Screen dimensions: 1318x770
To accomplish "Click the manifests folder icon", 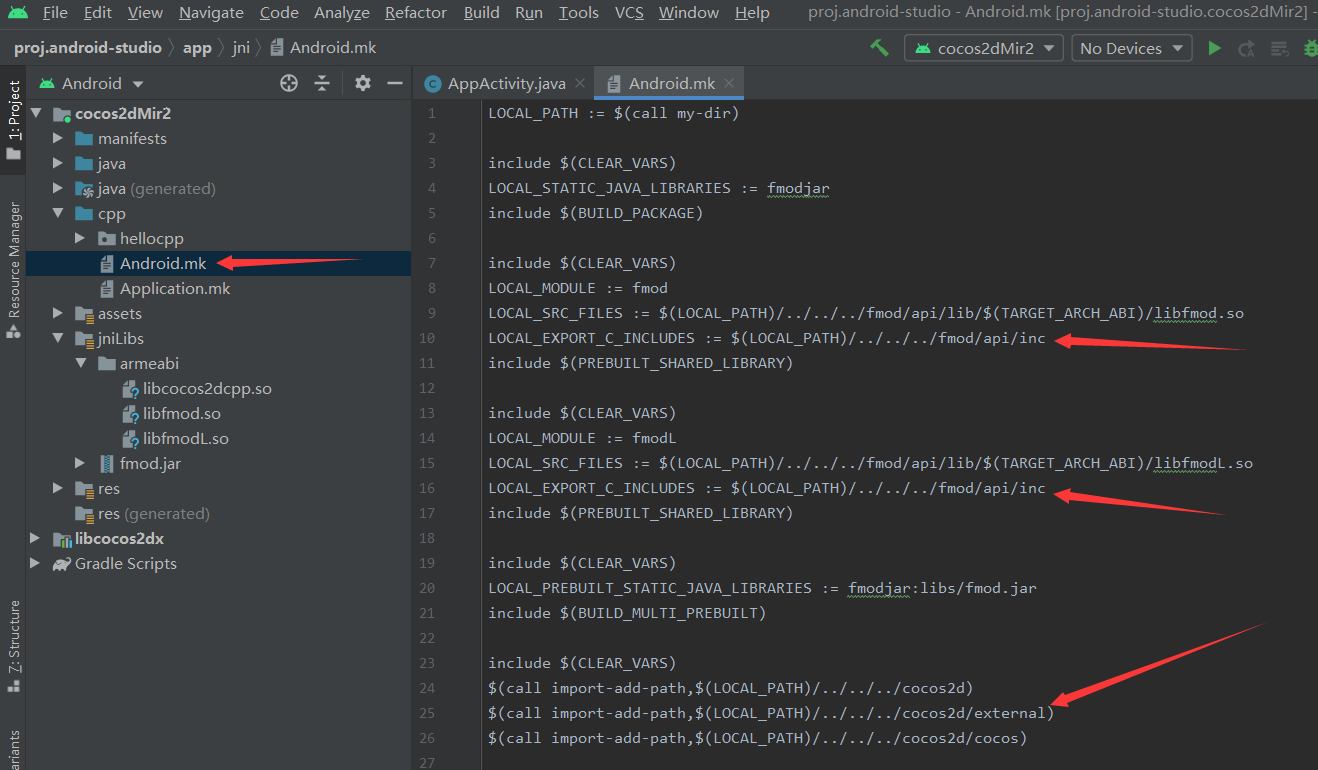I will point(85,139).
